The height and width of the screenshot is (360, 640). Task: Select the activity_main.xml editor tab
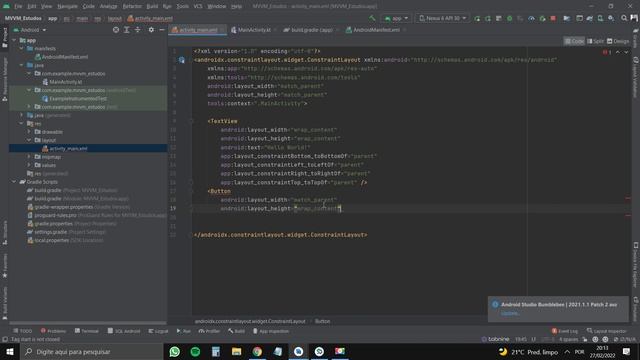click(198, 30)
